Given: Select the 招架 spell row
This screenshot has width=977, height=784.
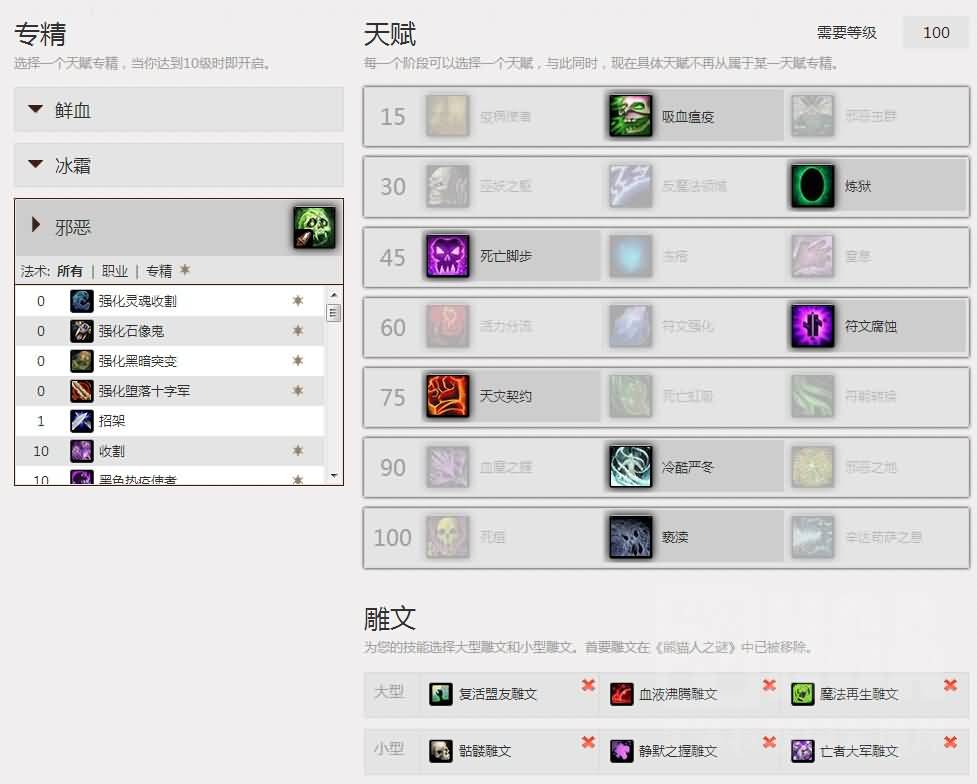Looking at the screenshot, I should [x=169, y=421].
